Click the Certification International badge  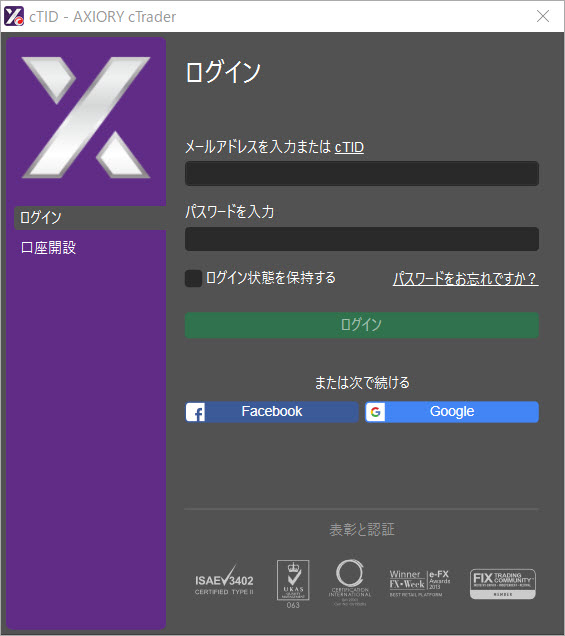(x=350, y=582)
